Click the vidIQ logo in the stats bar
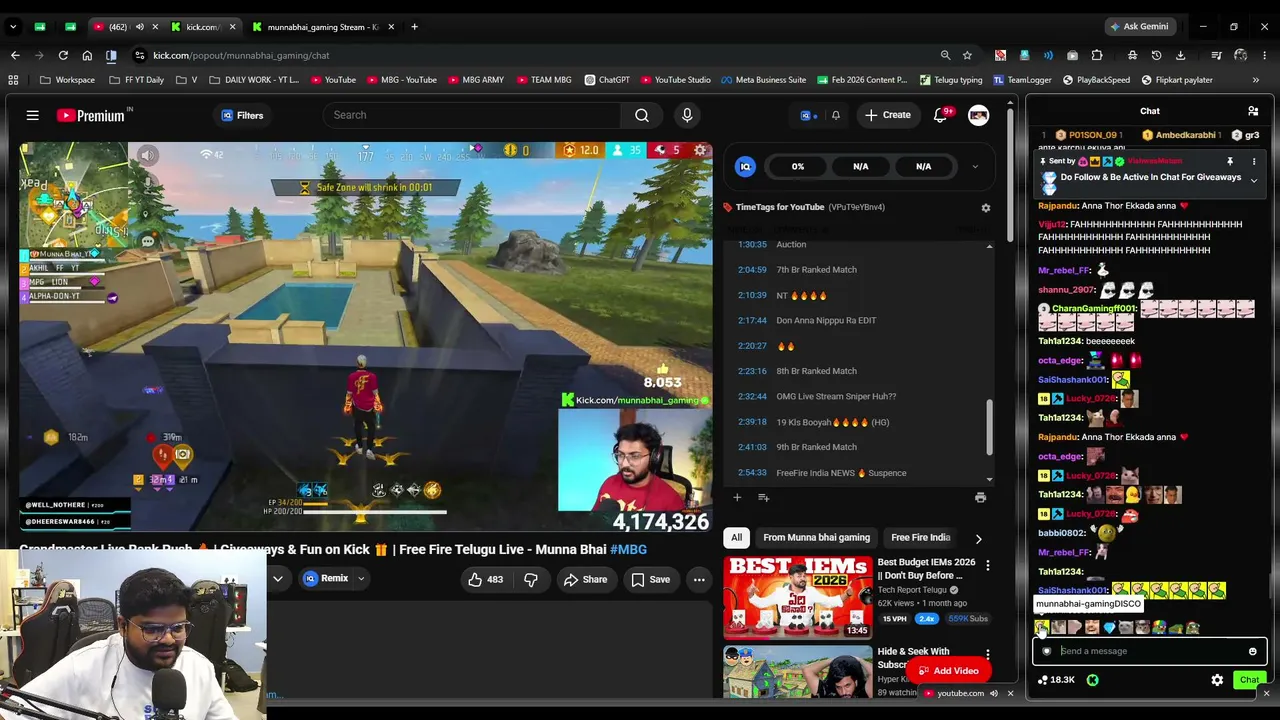The height and width of the screenshot is (720, 1280). (745, 167)
